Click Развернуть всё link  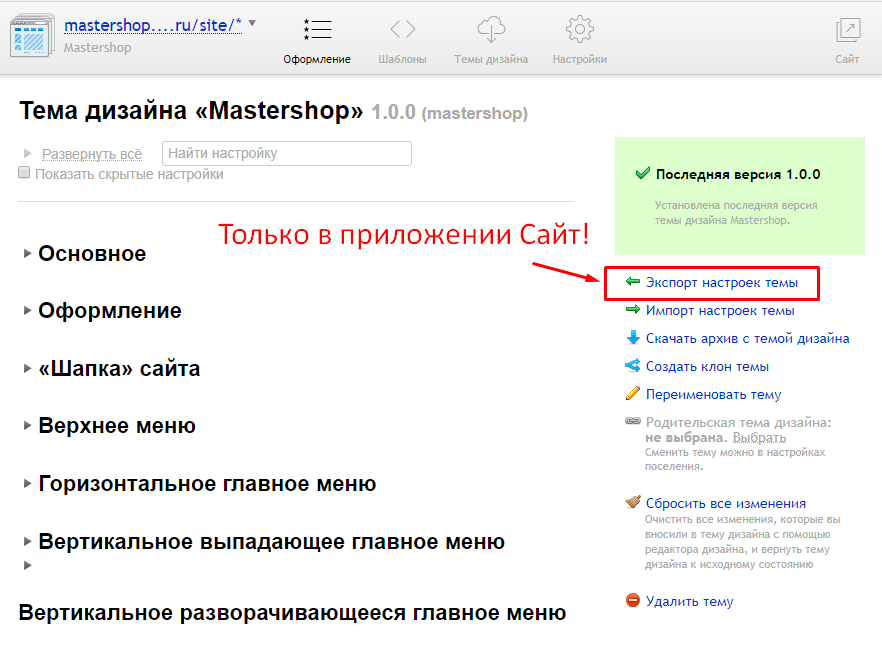click(92, 154)
